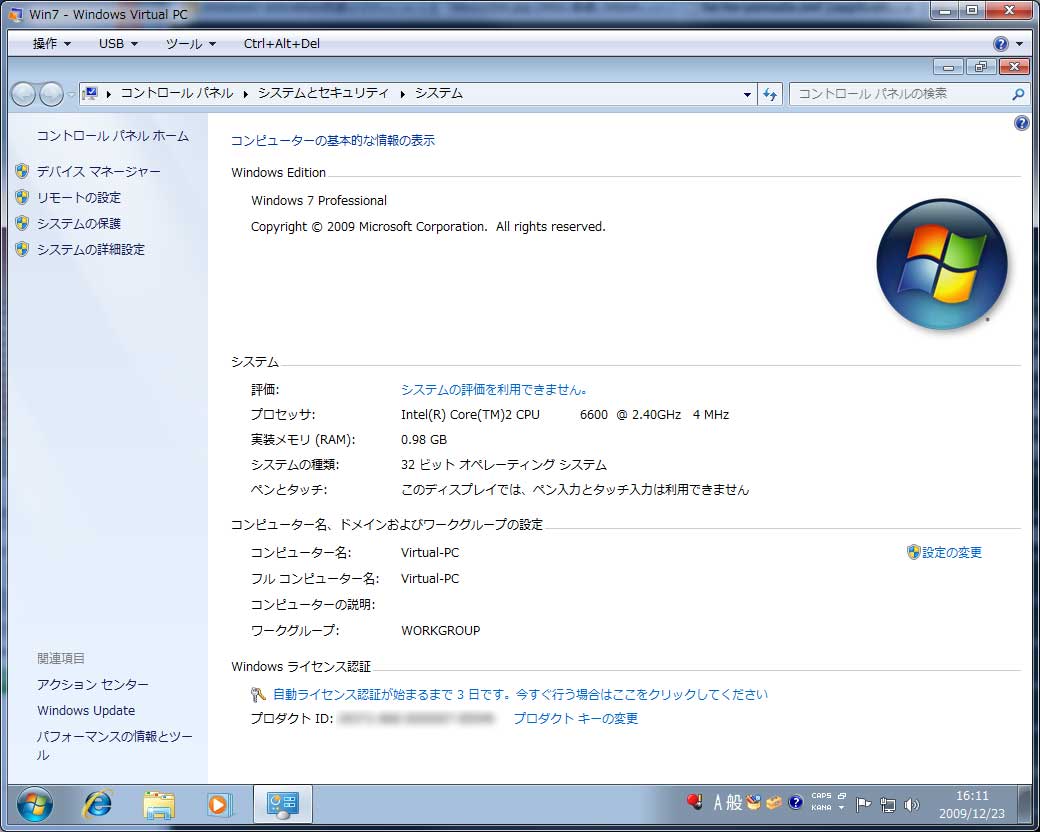Go to コントロール パネル ホーム
This screenshot has height=832, width=1040.
(x=113, y=136)
